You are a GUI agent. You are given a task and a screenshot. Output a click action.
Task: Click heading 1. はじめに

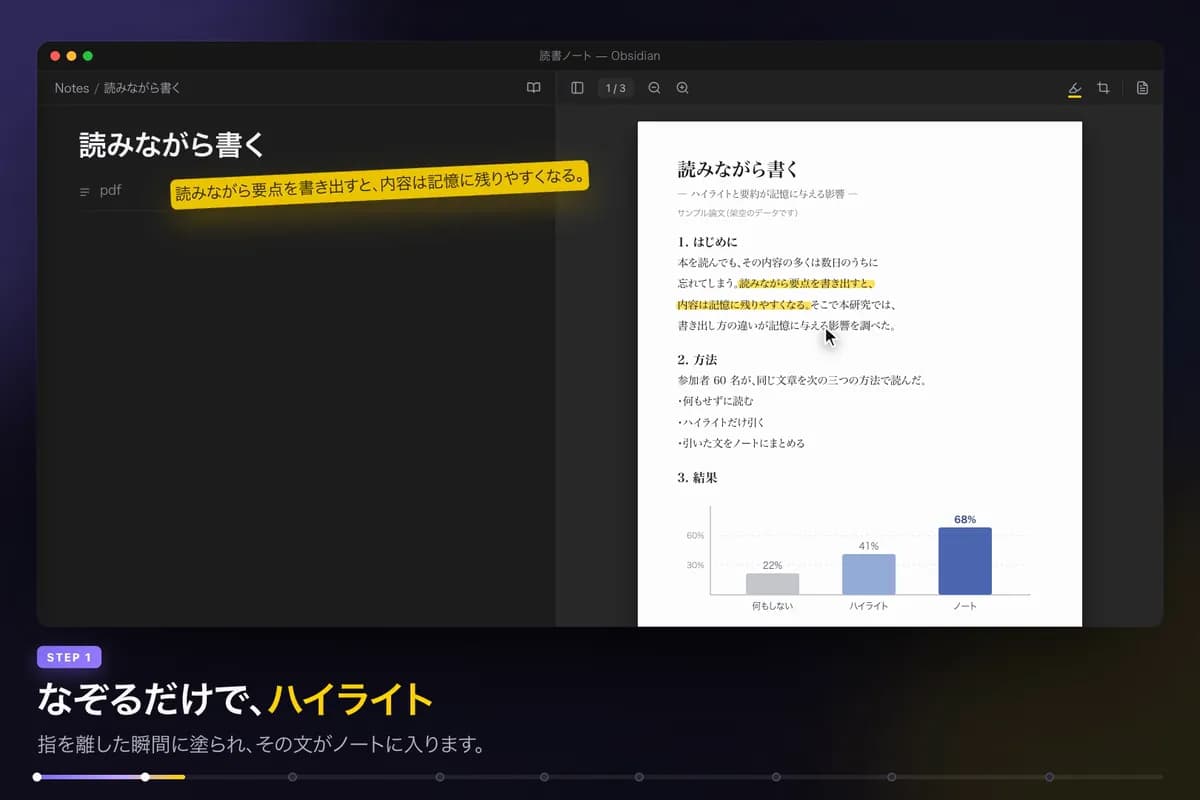[x=707, y=242]
